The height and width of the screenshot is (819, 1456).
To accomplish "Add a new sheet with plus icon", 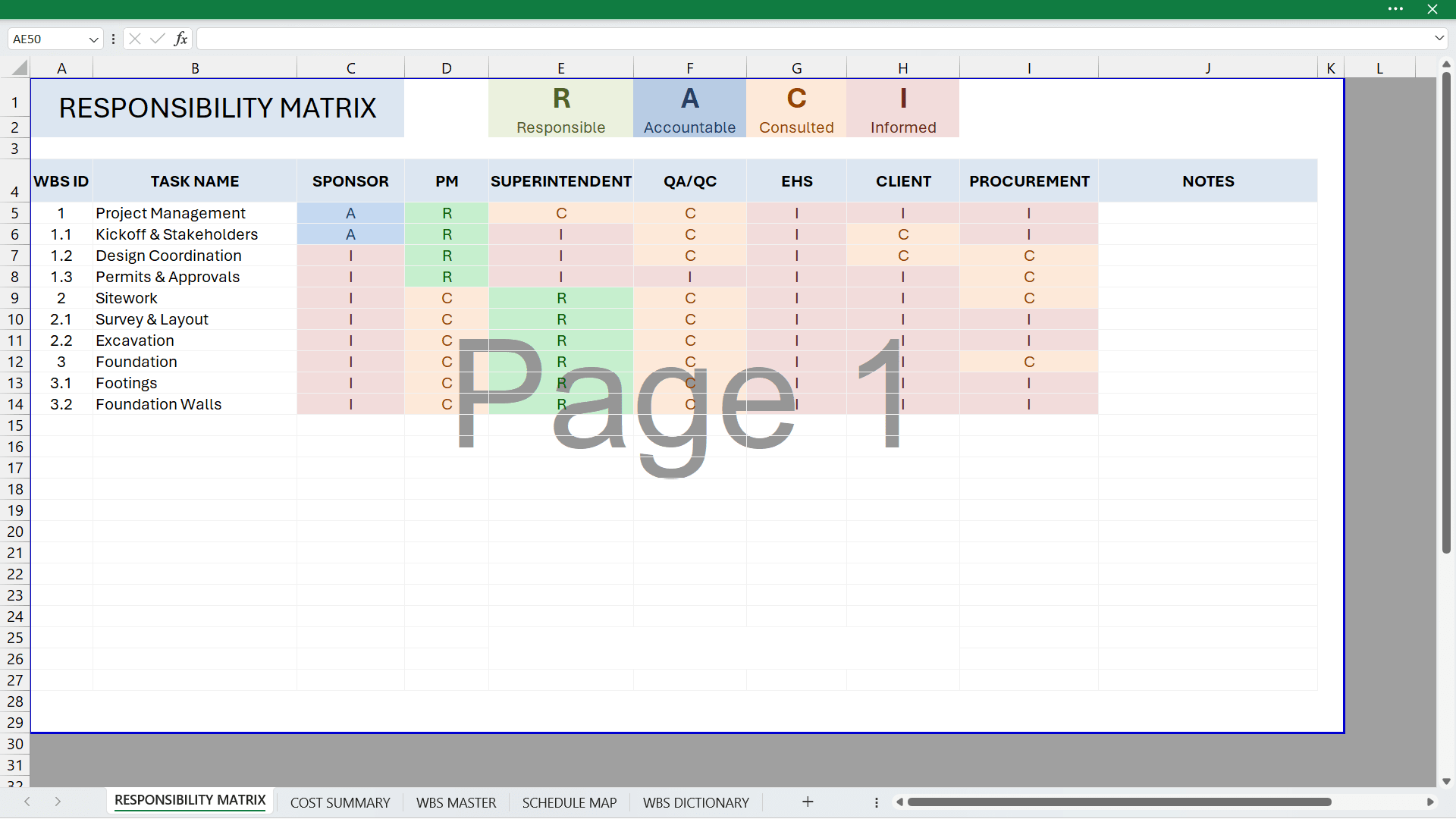I will pyautogui.click(x=808, y=802).
